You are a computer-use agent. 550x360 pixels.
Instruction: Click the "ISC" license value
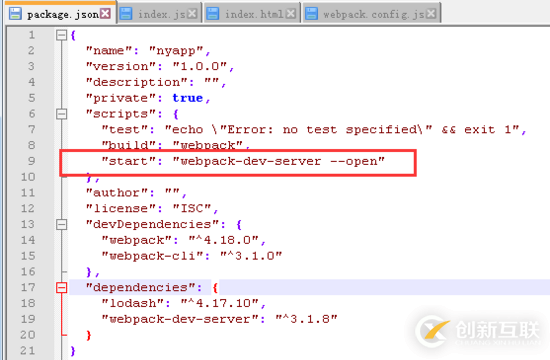coord(192,208)
